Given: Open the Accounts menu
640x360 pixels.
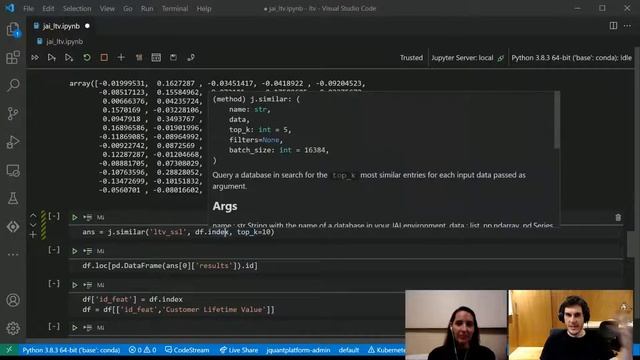Looking at the screenshot, I should coord(13,300).
